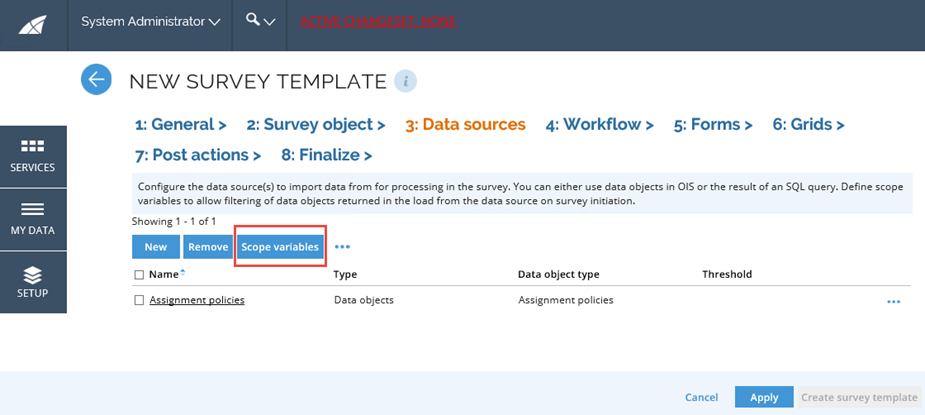Go back using the blue arrow button
The width and height of the screenshot is (925, 415).
click(x=96, y=79)
